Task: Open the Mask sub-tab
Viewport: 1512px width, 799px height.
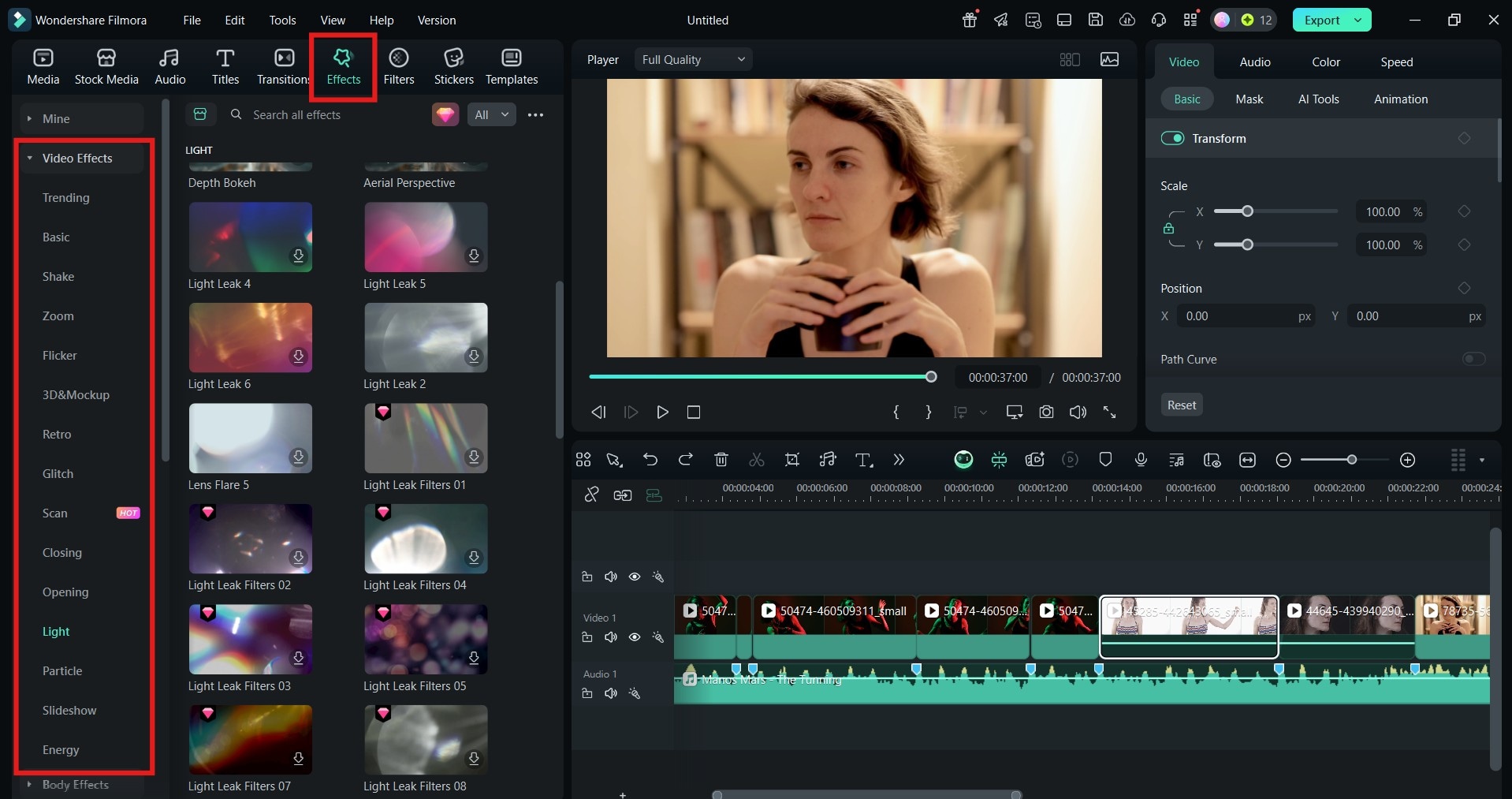Action: [1249, 99]
